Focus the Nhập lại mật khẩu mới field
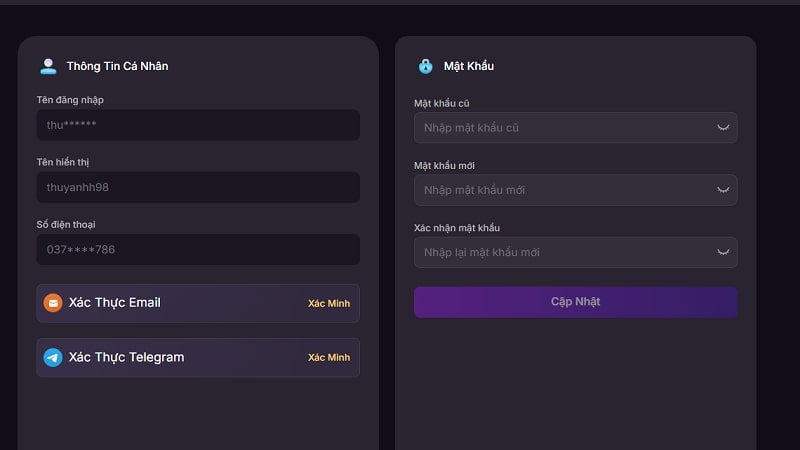 tap(576, 252)
